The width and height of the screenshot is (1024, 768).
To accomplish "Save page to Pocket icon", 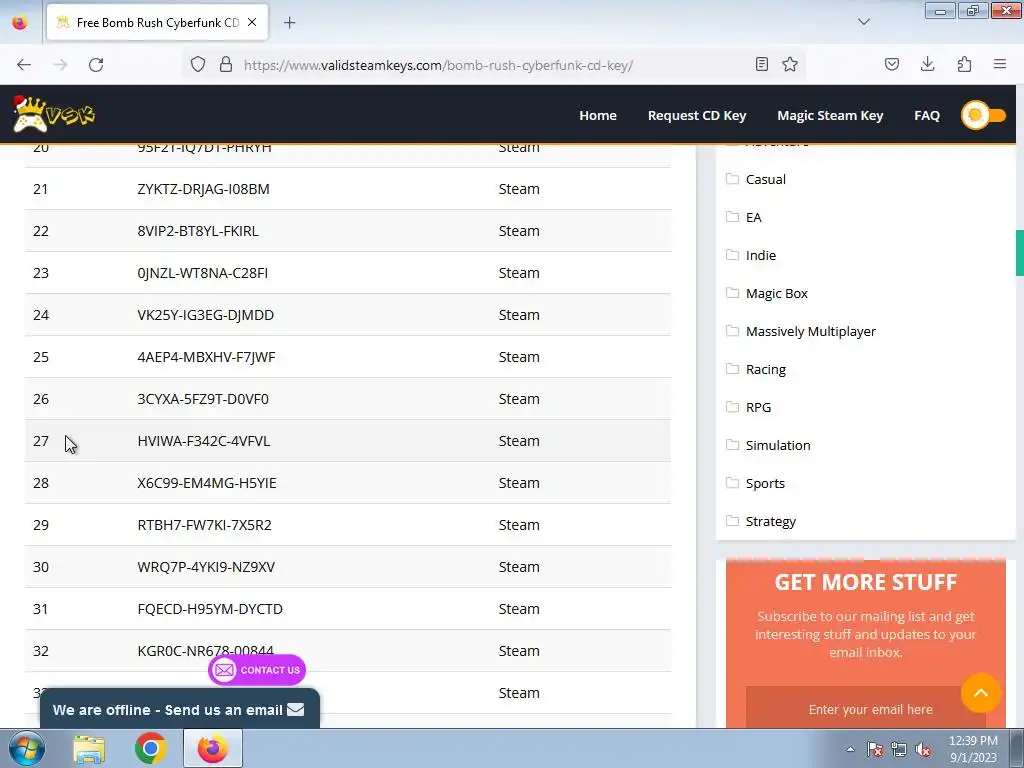I will [891, 64].
